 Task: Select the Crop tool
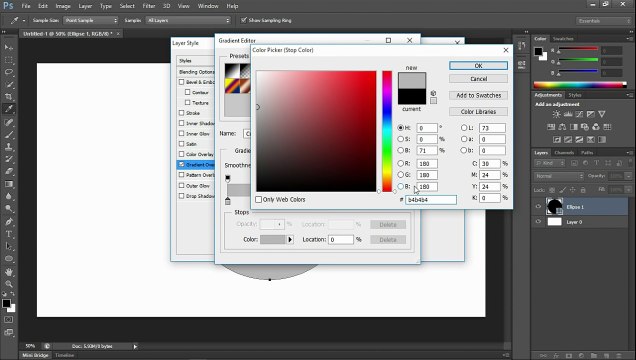click(x=9, y=96)
